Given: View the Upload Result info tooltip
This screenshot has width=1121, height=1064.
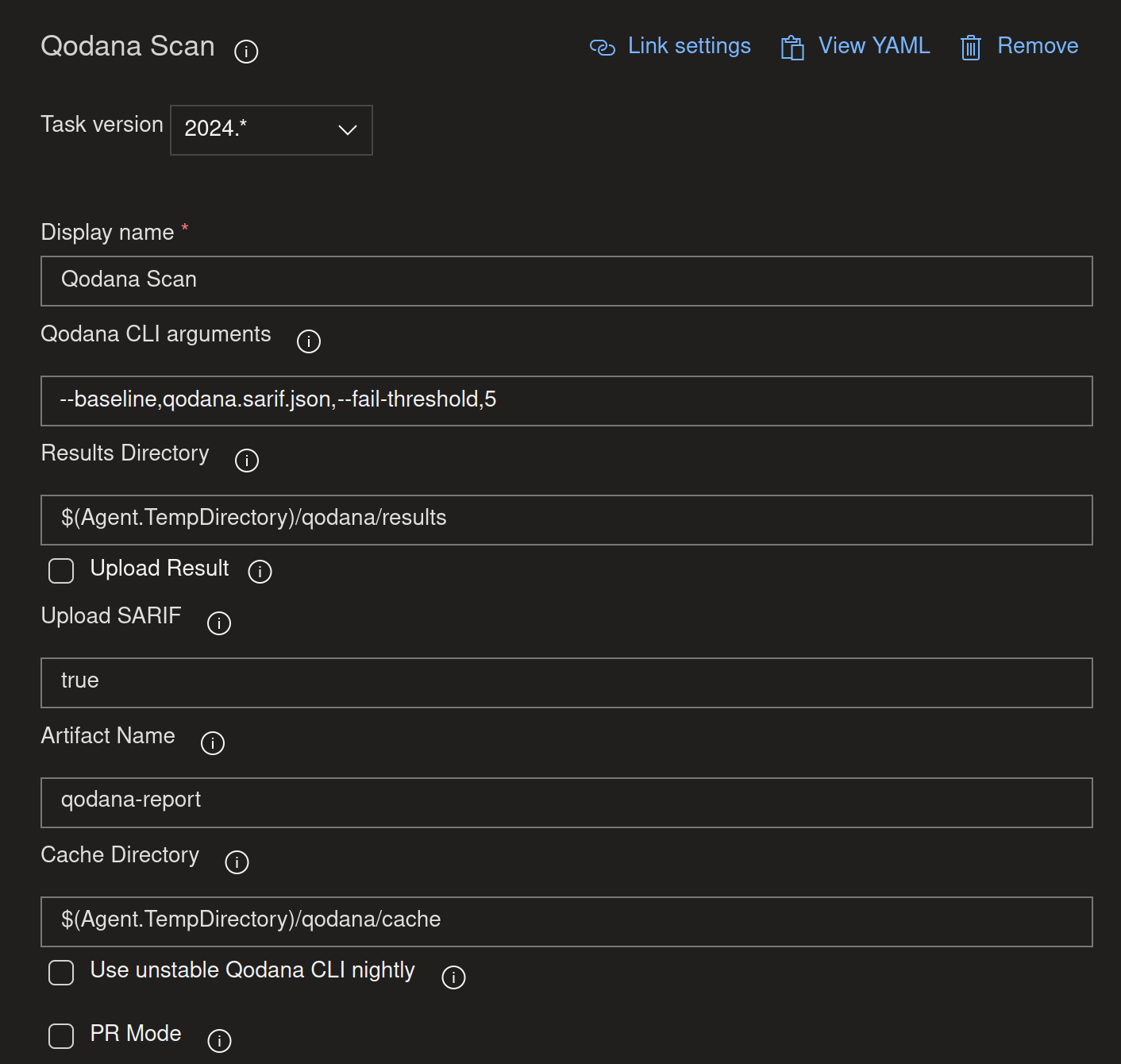Looking at the screenshot, I should pyautogui.click(x=260, y=571).
